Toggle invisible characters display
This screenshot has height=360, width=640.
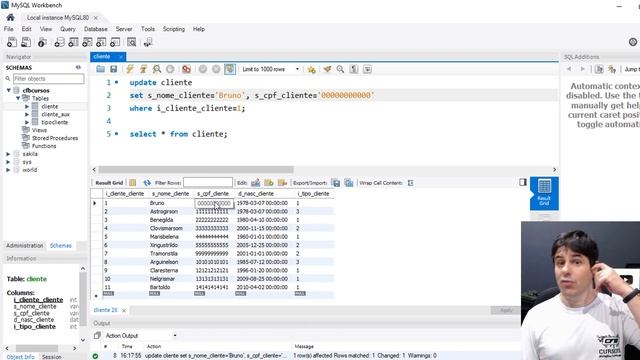click(x=354, y=69)
